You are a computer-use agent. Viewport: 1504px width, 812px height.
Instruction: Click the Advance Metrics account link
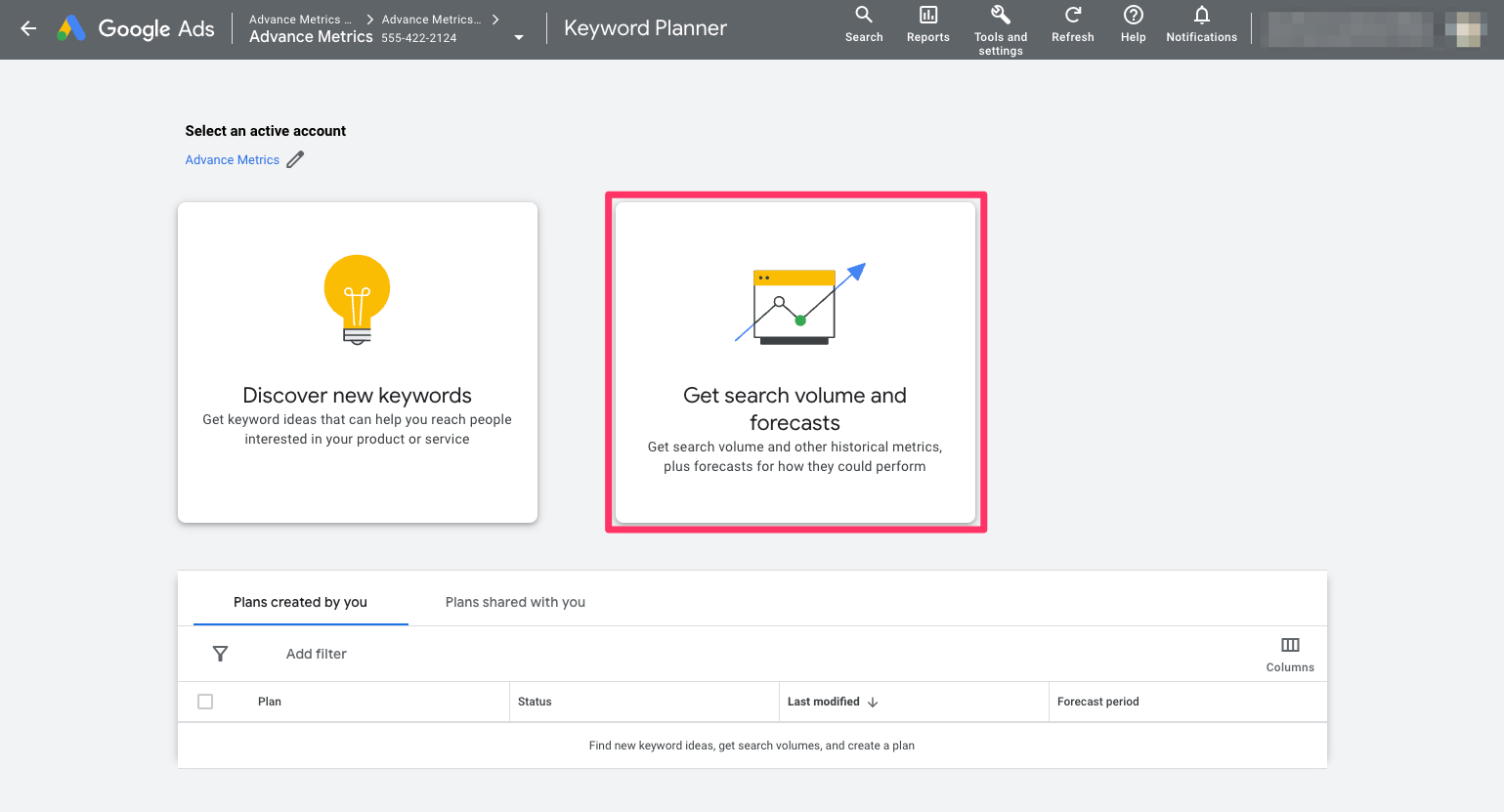(232, 159)
